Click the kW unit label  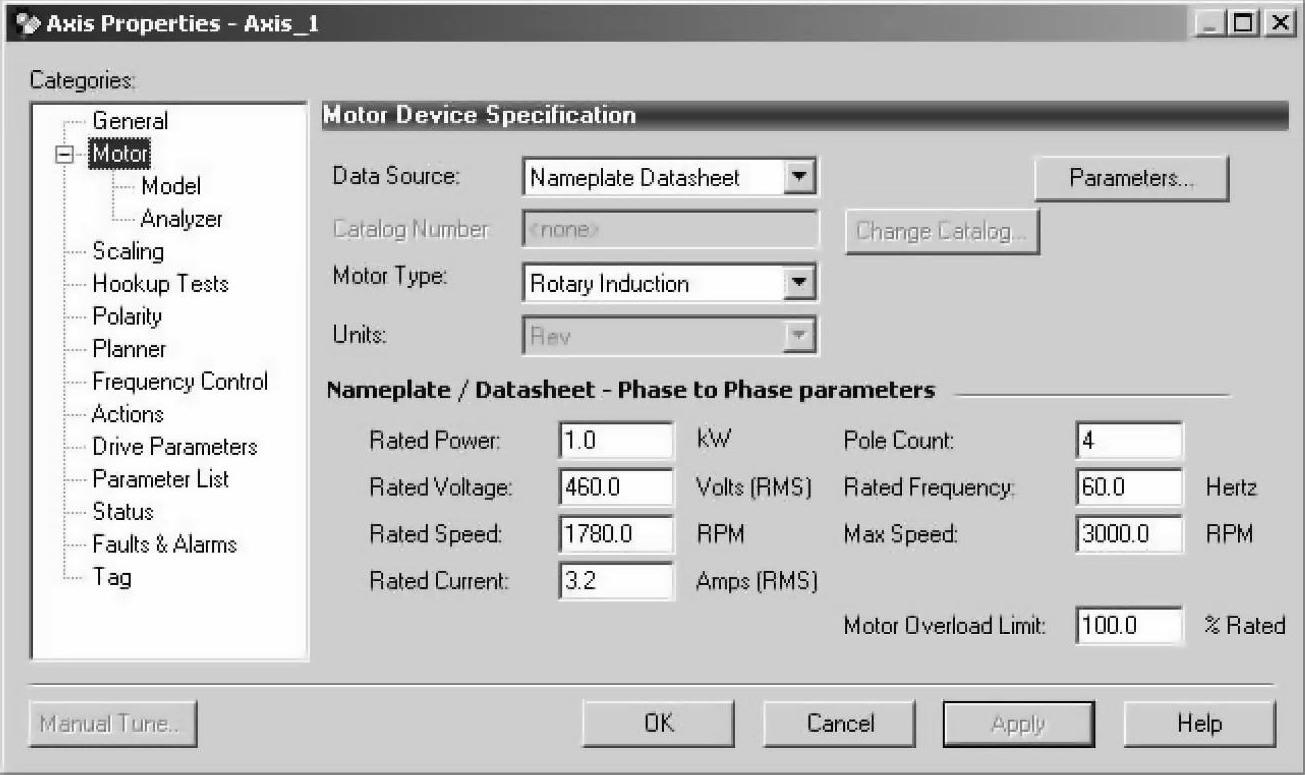714,441
